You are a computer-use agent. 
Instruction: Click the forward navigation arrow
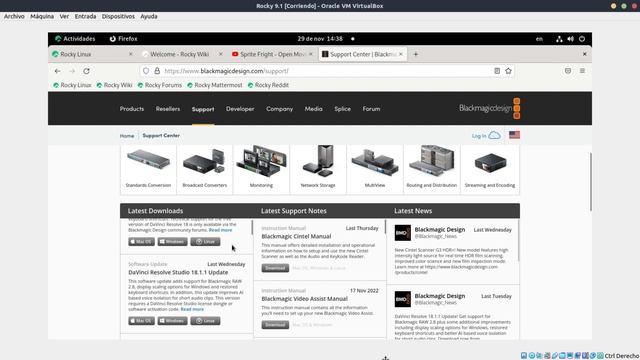72,71
